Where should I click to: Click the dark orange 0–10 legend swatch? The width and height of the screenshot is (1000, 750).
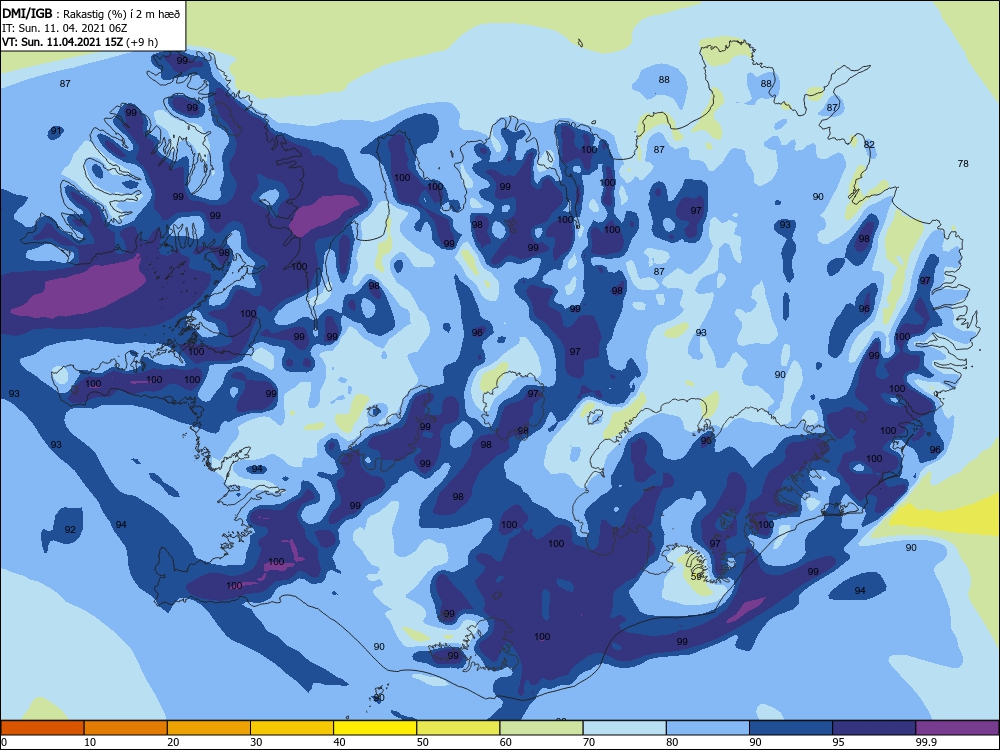(x=42, y=728)
